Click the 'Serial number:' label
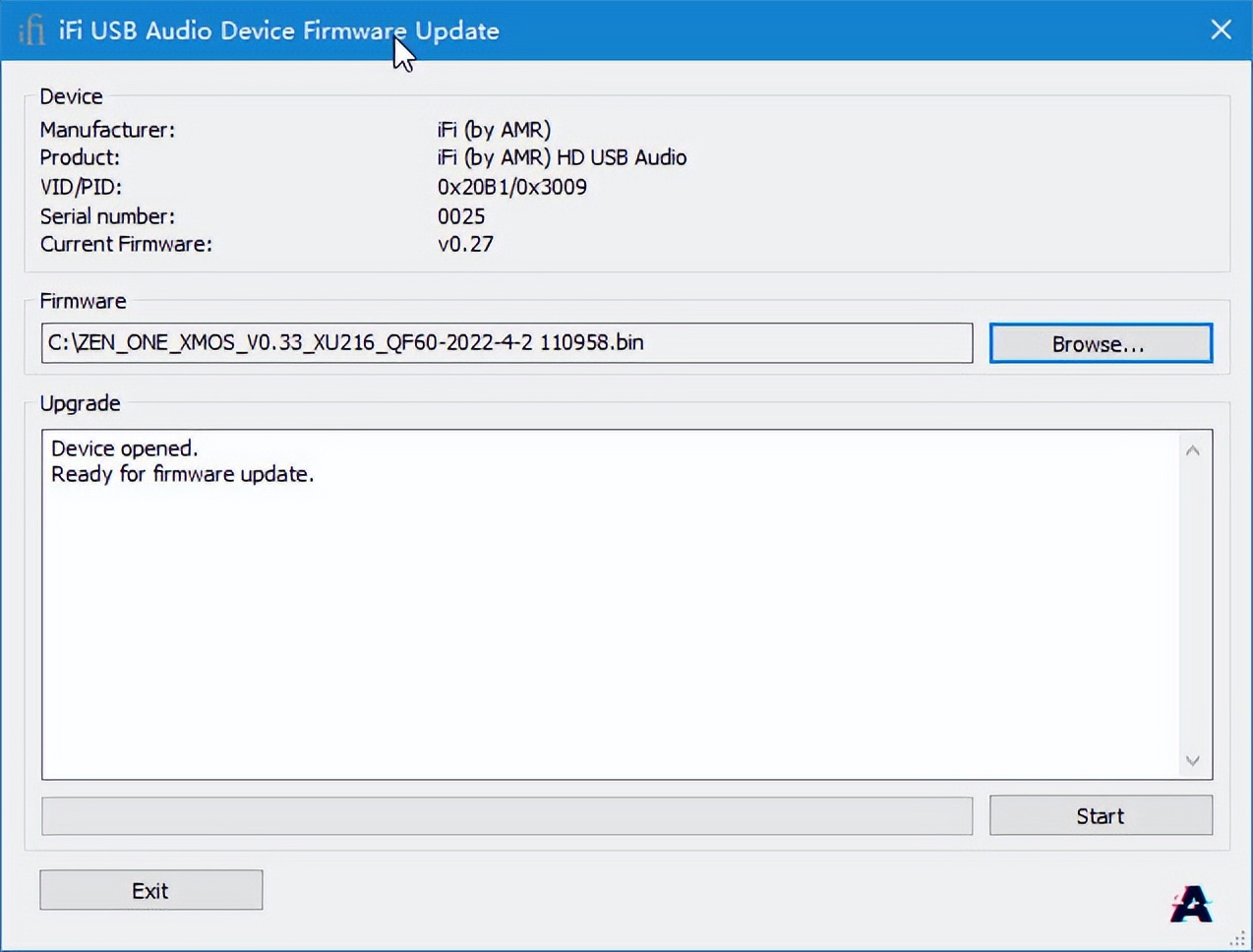The height and width of the screenshot is (952, 1253). click(x=107, y=216)
